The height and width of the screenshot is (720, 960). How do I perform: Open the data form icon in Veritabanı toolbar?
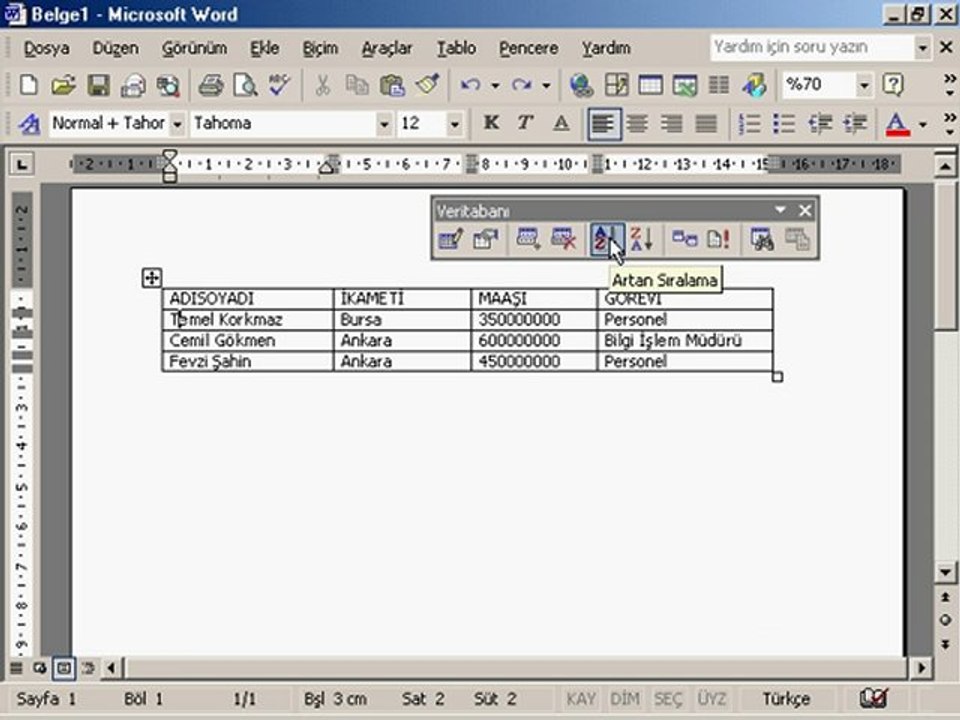(x=451, y=239)
